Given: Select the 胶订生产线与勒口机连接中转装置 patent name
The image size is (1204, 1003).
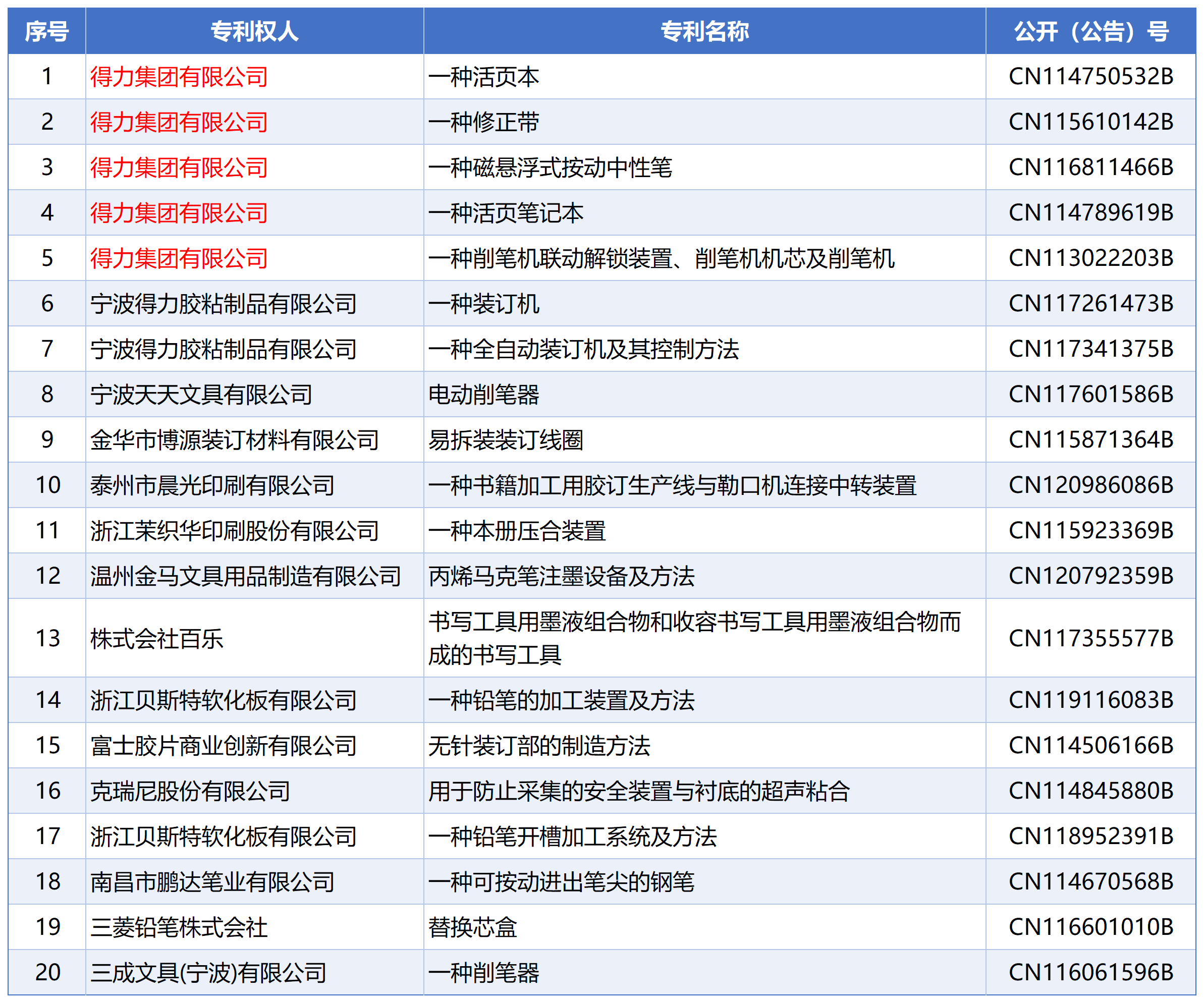Looking at the screenshot, I should click(x=673, y=485).
